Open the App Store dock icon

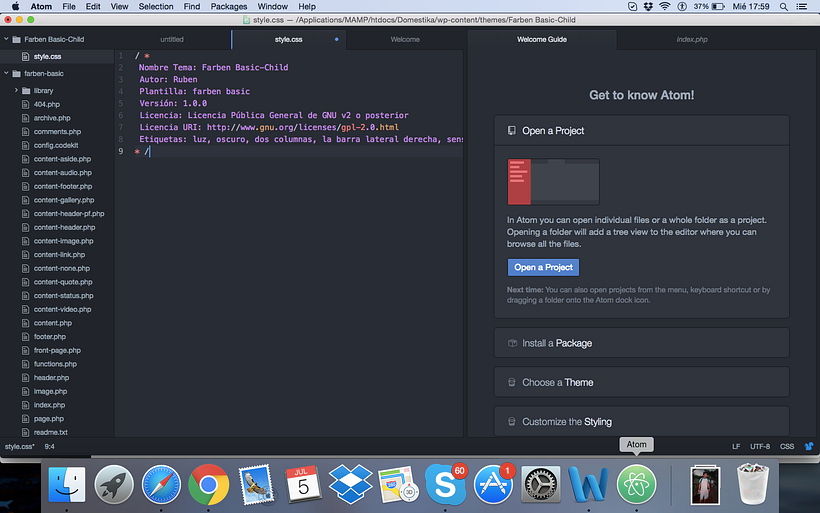pos(493,485)
